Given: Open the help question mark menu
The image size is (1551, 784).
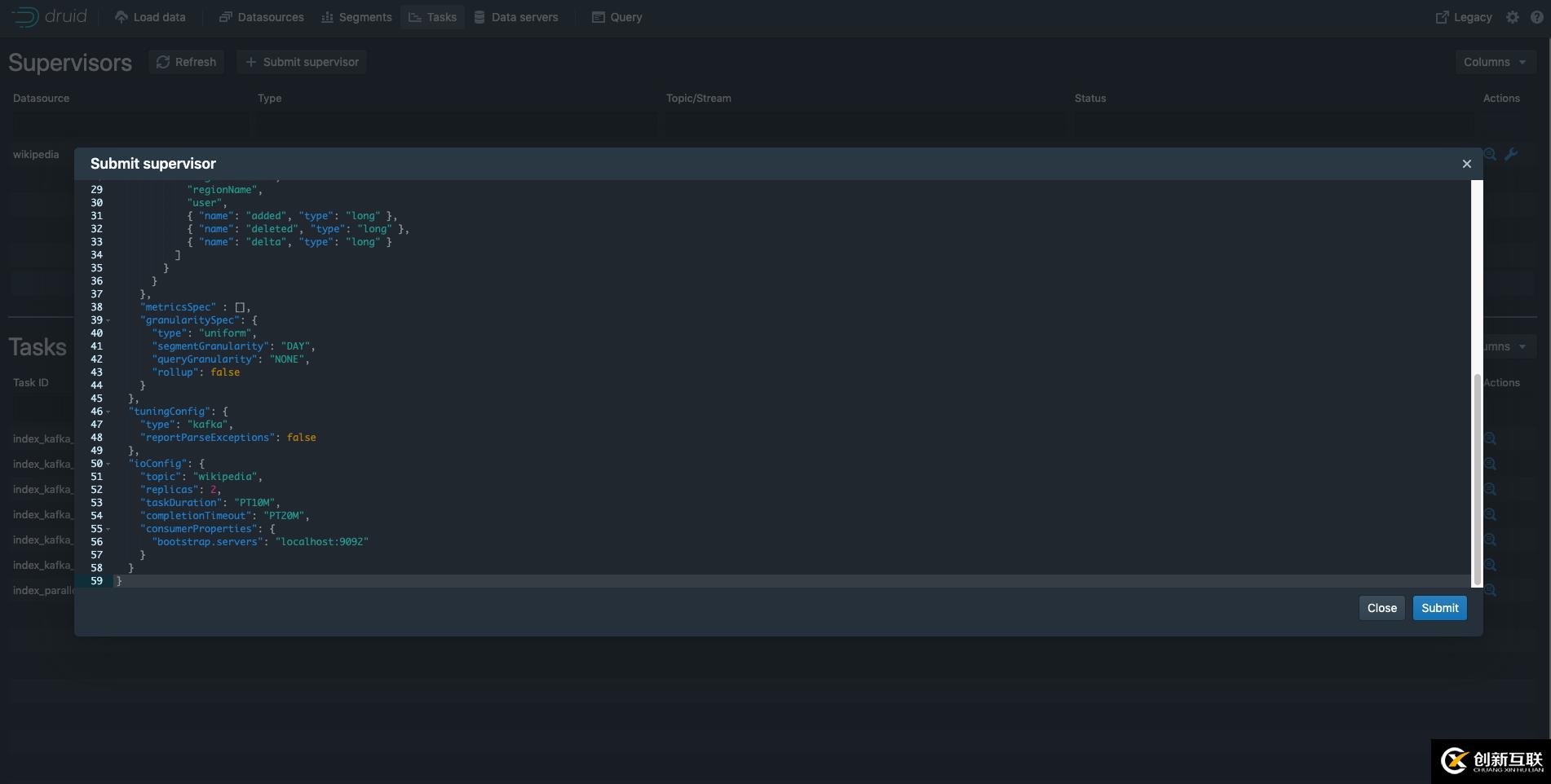Looking at the screenshot, I should [x=1537, y=17].
